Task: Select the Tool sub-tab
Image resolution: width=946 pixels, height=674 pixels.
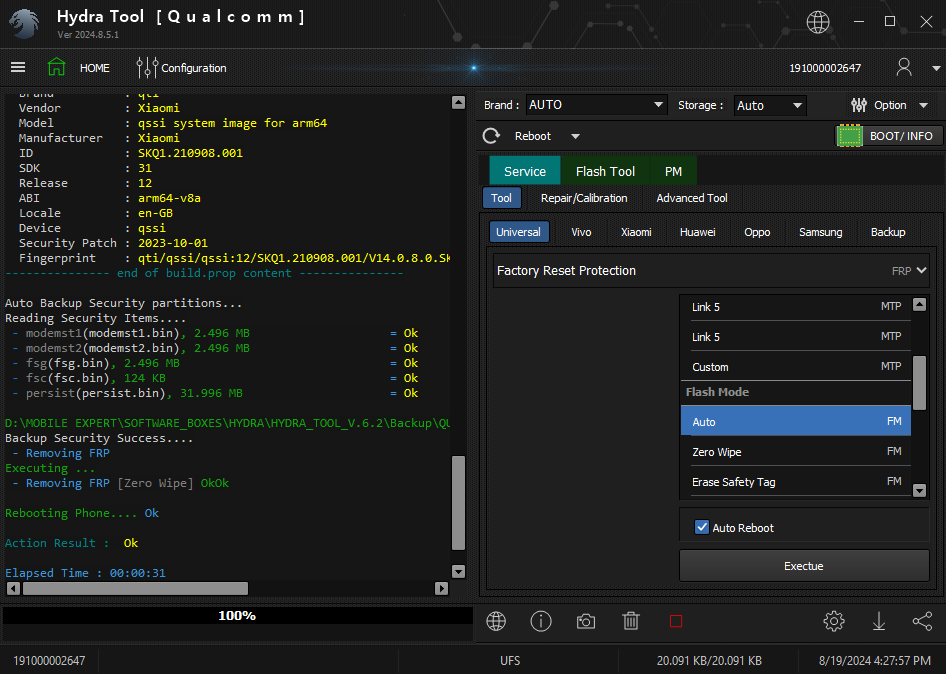Action: [x=501, y=198]
